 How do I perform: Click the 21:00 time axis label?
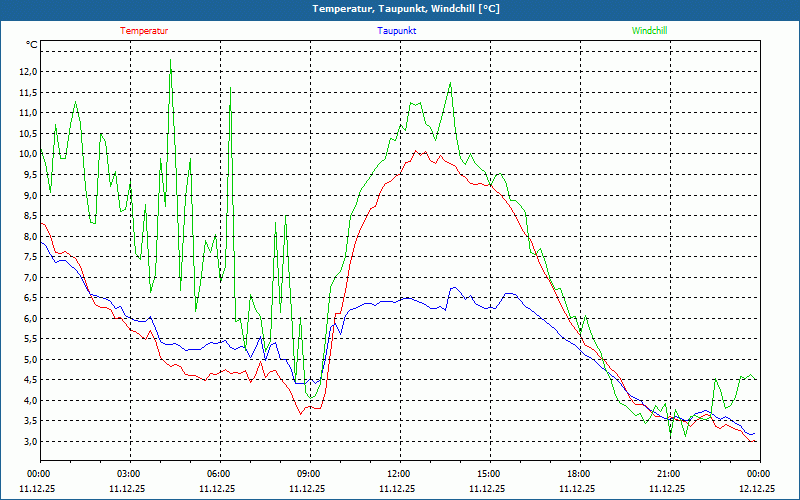click(x=669, y=474)
